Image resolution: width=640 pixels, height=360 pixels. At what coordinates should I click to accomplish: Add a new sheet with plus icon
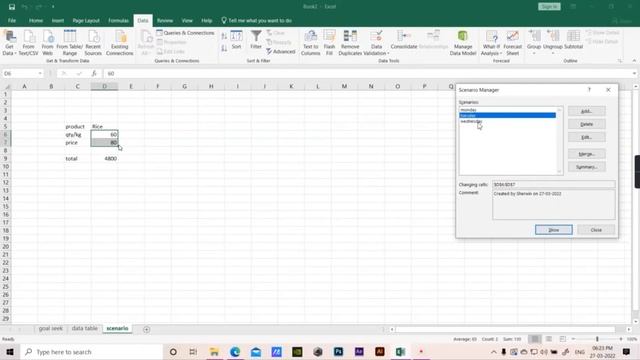point(147,329)
